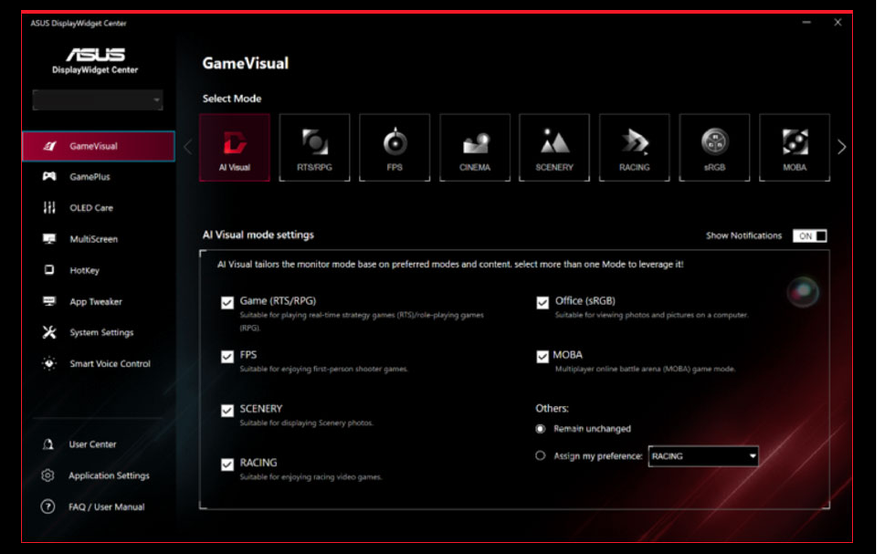
Task: Uncheck the SCENERY checkbox
Action: coord(227,411)
